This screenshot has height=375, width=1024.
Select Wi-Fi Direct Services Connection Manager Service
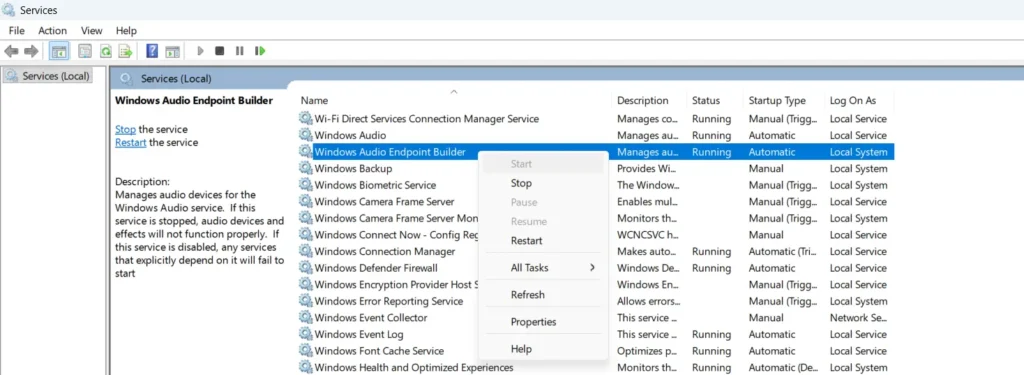(x=596, y=119)
